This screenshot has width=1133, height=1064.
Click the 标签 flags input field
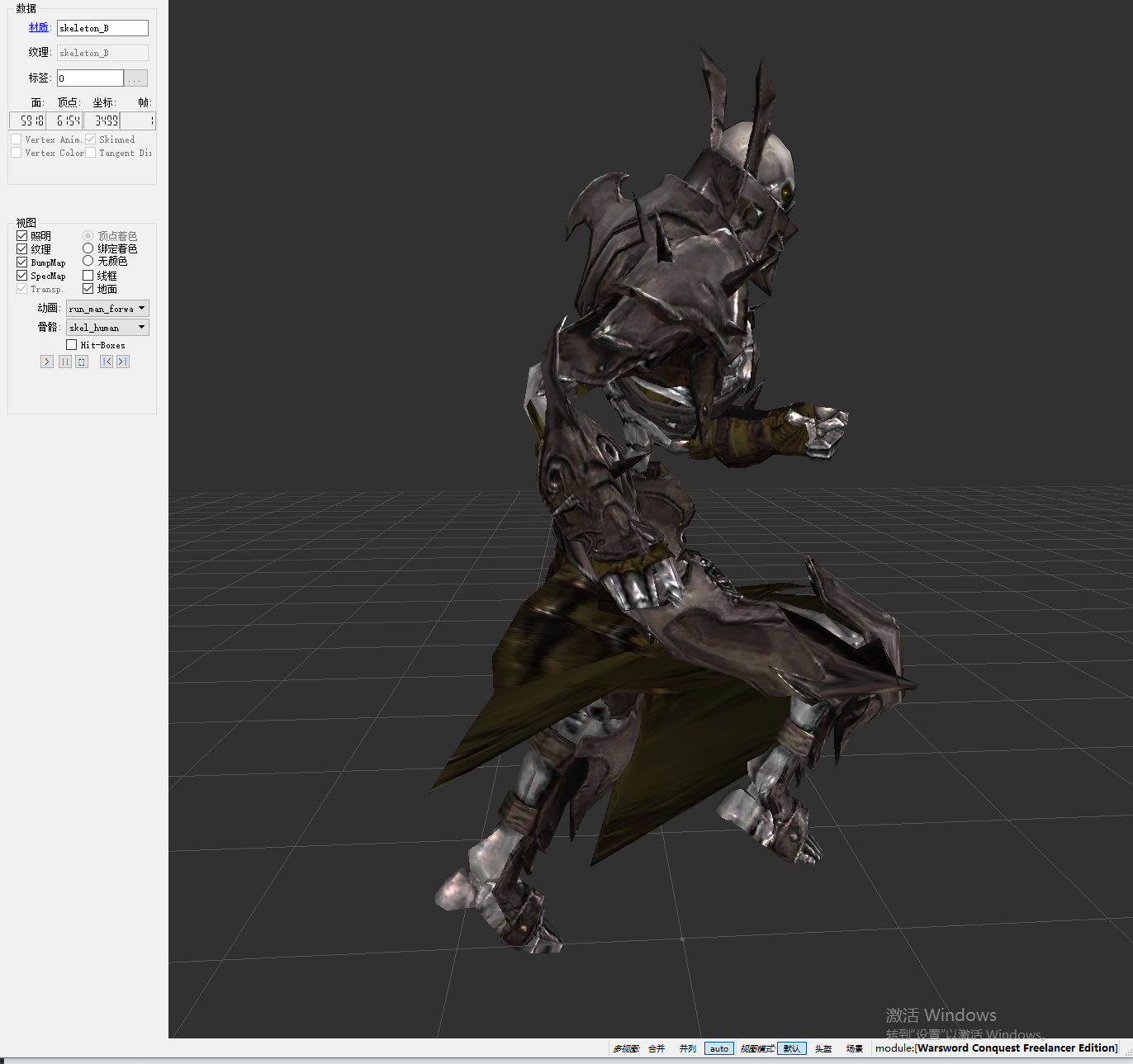pos(90,78)
